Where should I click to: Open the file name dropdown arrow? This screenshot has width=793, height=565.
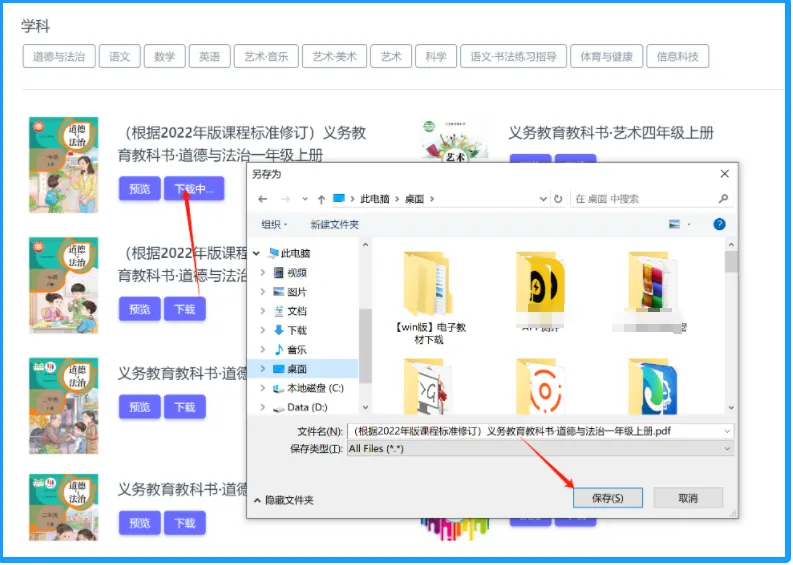(x=727, y=431)
